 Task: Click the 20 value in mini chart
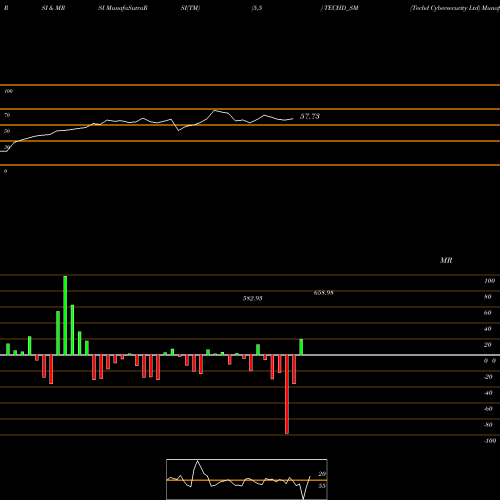point(322,474)
